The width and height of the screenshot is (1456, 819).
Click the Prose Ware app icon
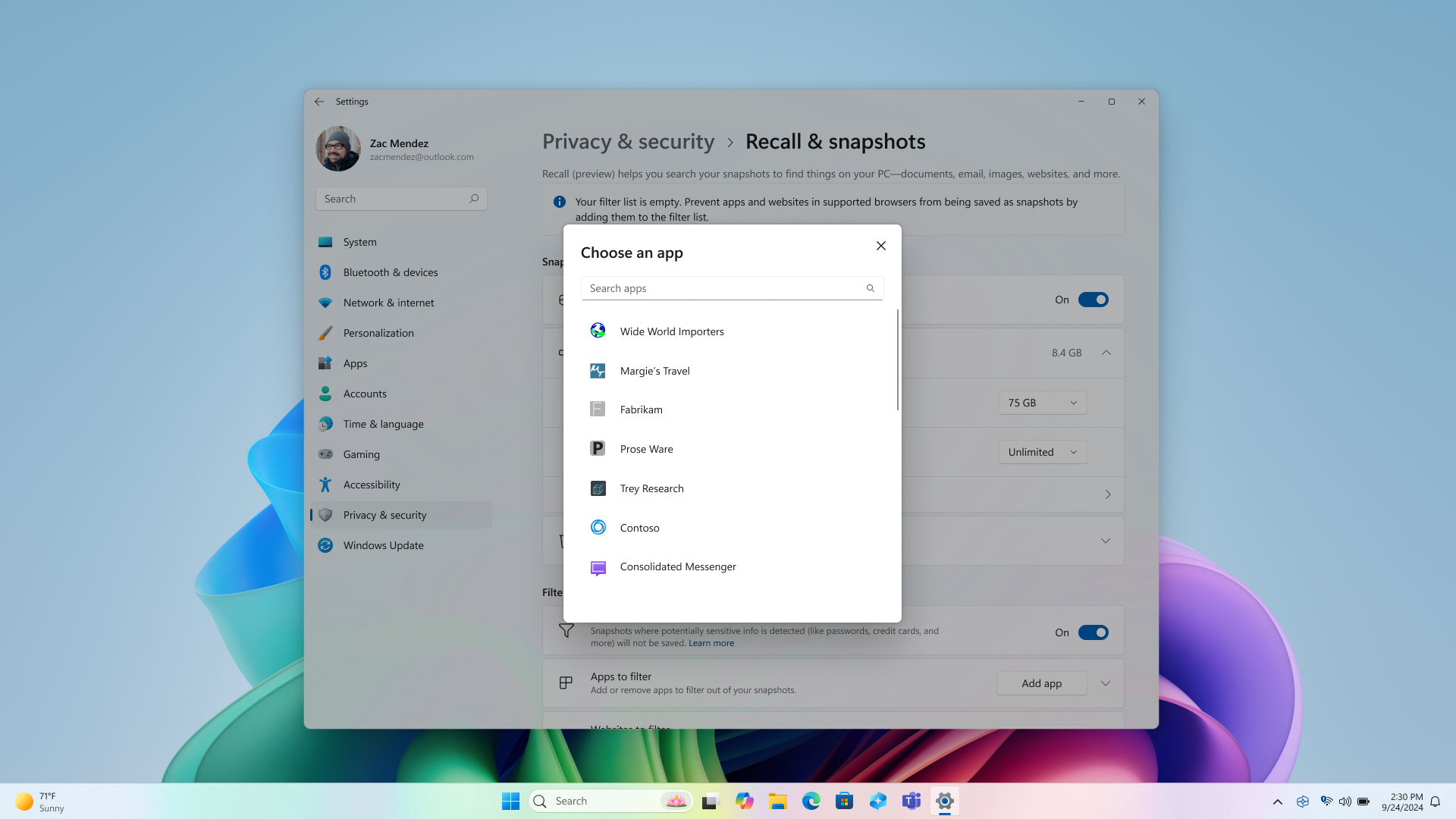(x=597, y=448)
